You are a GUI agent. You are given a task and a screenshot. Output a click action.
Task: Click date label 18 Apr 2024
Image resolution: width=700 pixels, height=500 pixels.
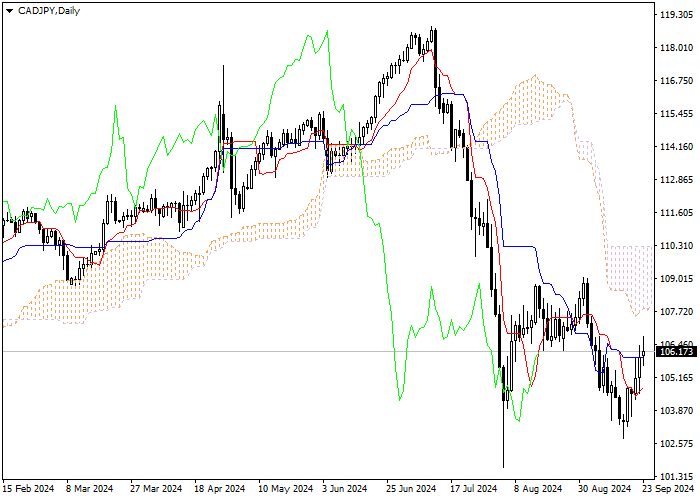coord(220,489)
